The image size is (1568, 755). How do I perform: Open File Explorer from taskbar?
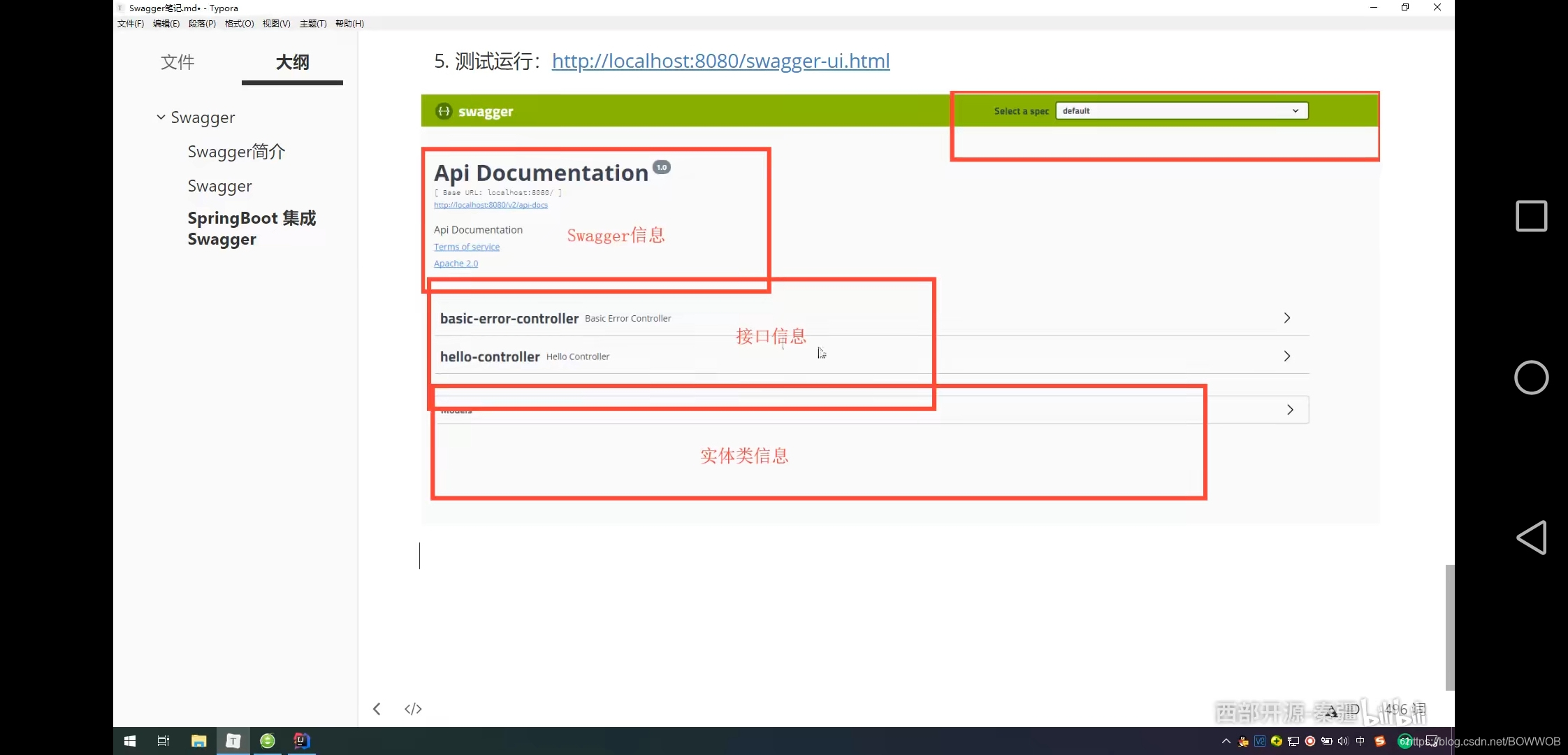click(x=198, y=740)
